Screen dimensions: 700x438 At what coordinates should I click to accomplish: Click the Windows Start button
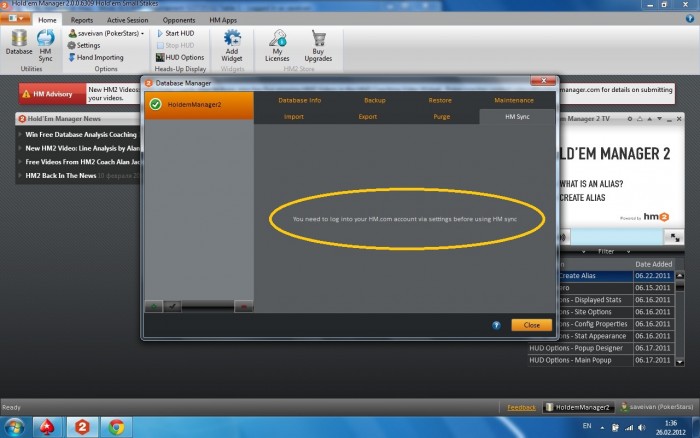pyautogui.click(x=14, y=427)
